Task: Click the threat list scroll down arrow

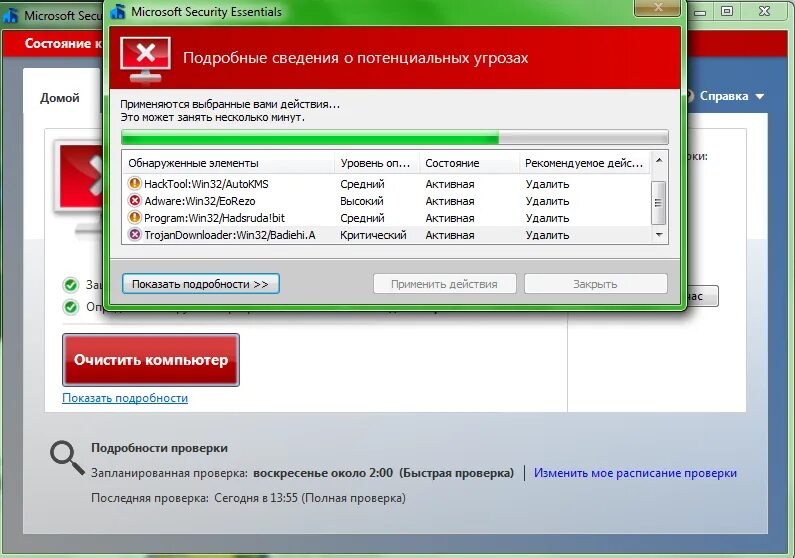Action: pyautogui.click(x=659, y=234)
